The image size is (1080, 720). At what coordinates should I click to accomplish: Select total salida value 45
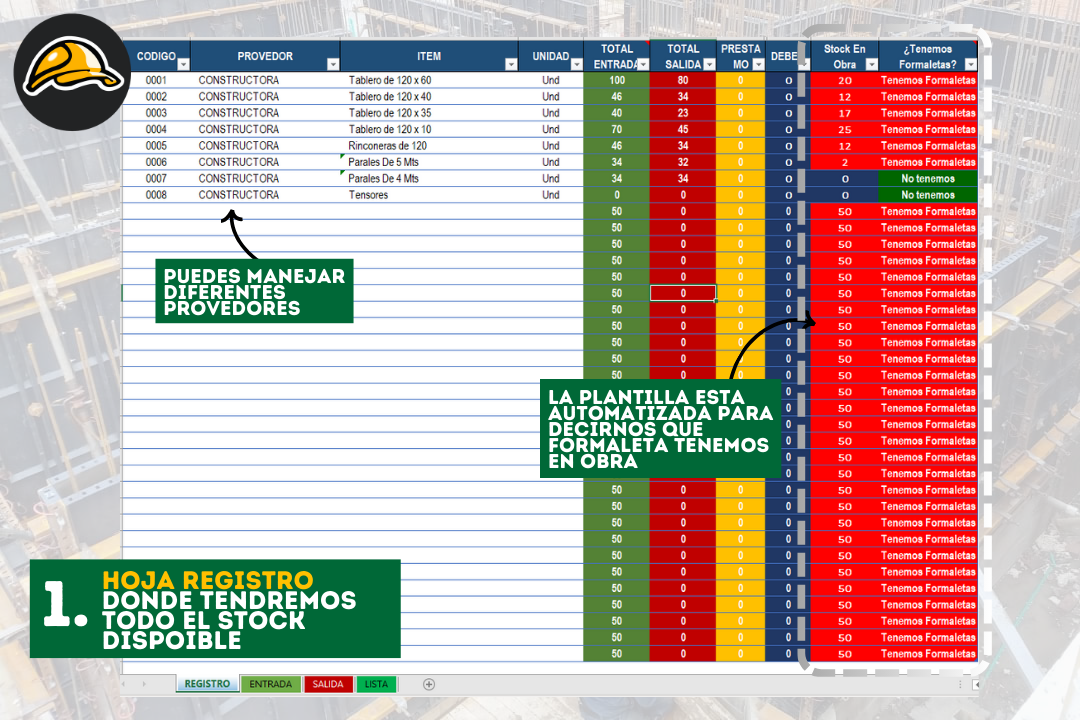[683, 130]
